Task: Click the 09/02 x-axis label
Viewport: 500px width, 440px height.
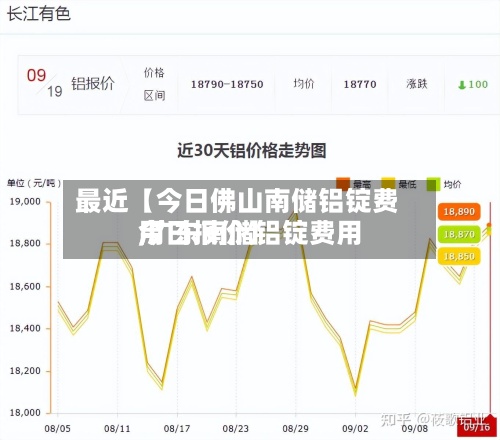Action: pos(355,428)
